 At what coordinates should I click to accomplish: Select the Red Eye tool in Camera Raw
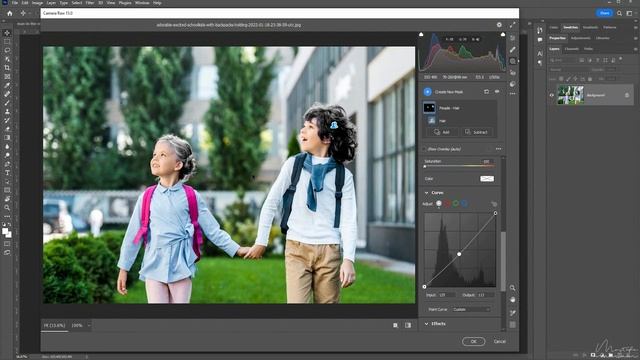point(513,73)
